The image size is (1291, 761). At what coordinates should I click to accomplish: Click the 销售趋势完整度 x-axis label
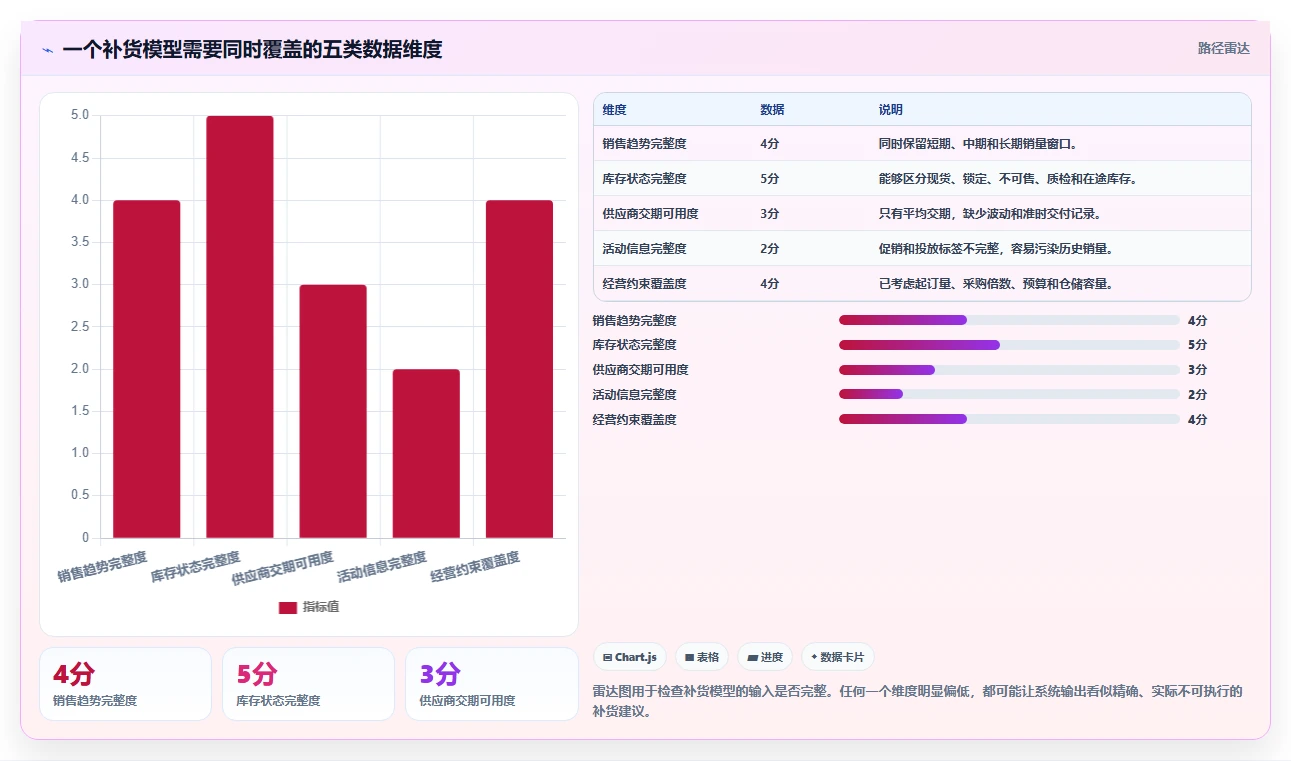click(102, 566)
